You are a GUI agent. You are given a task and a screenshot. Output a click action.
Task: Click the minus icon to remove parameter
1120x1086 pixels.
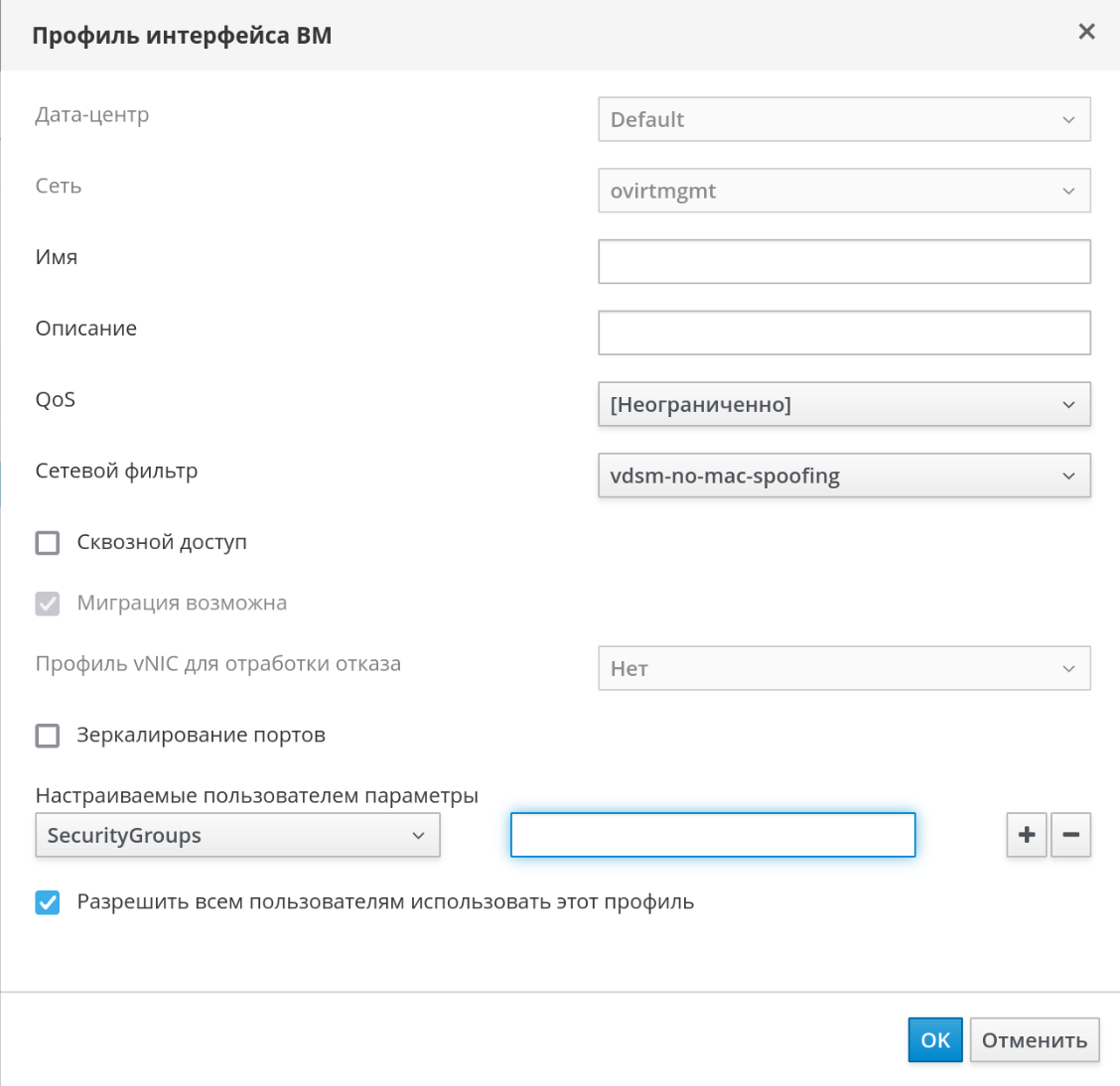coord(1070,835)
